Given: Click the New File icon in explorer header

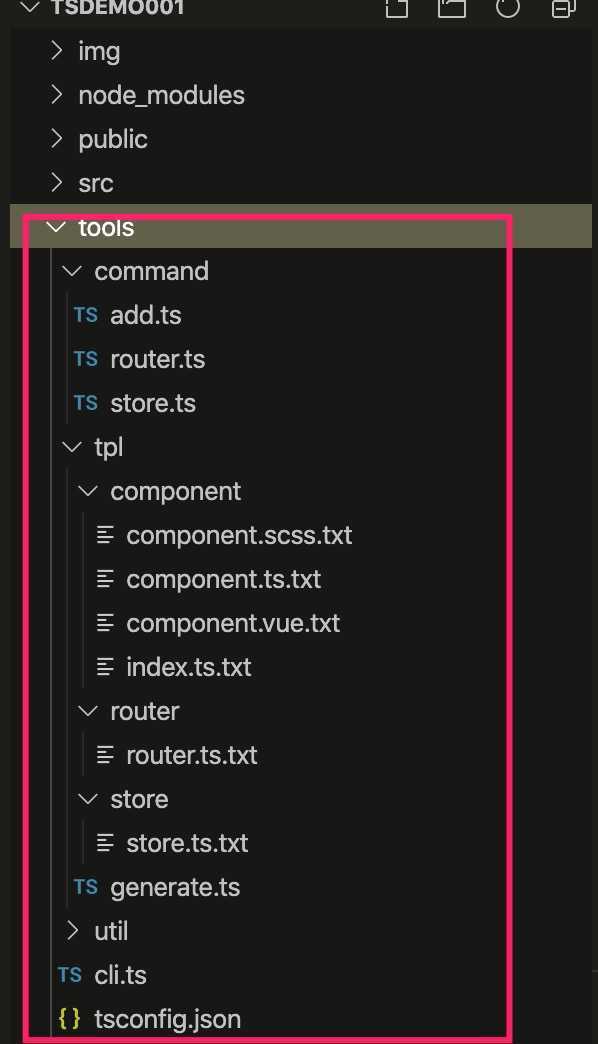Looking at the screenshot, I should [396, 7].
